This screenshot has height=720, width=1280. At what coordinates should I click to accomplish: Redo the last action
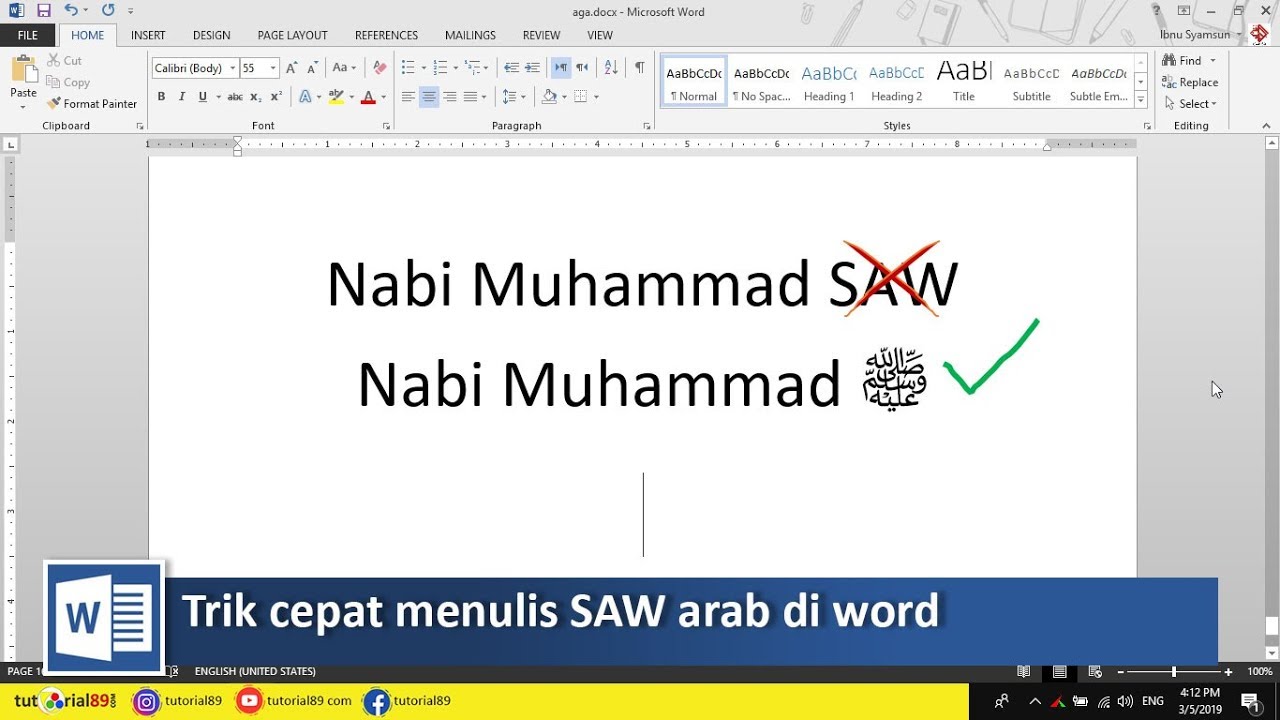pyautogui.click(x=107, y=11)
